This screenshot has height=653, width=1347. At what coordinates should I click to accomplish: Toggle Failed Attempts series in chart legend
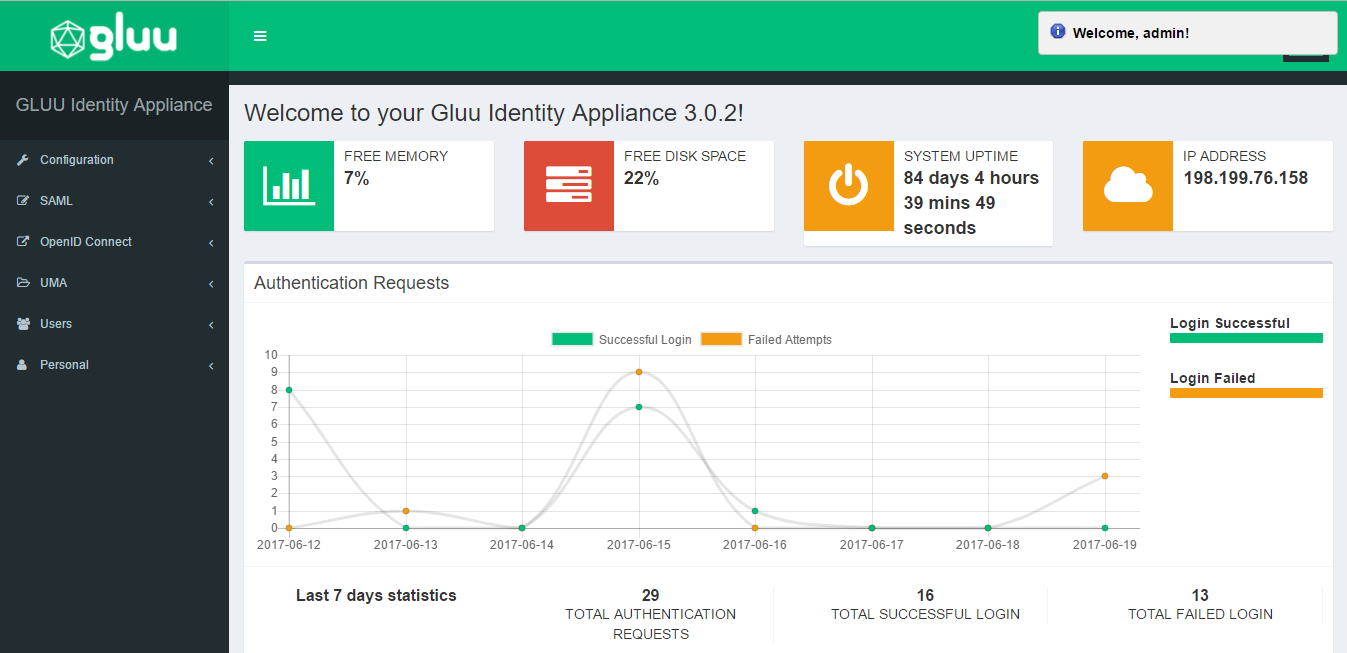tap(766, 340)
